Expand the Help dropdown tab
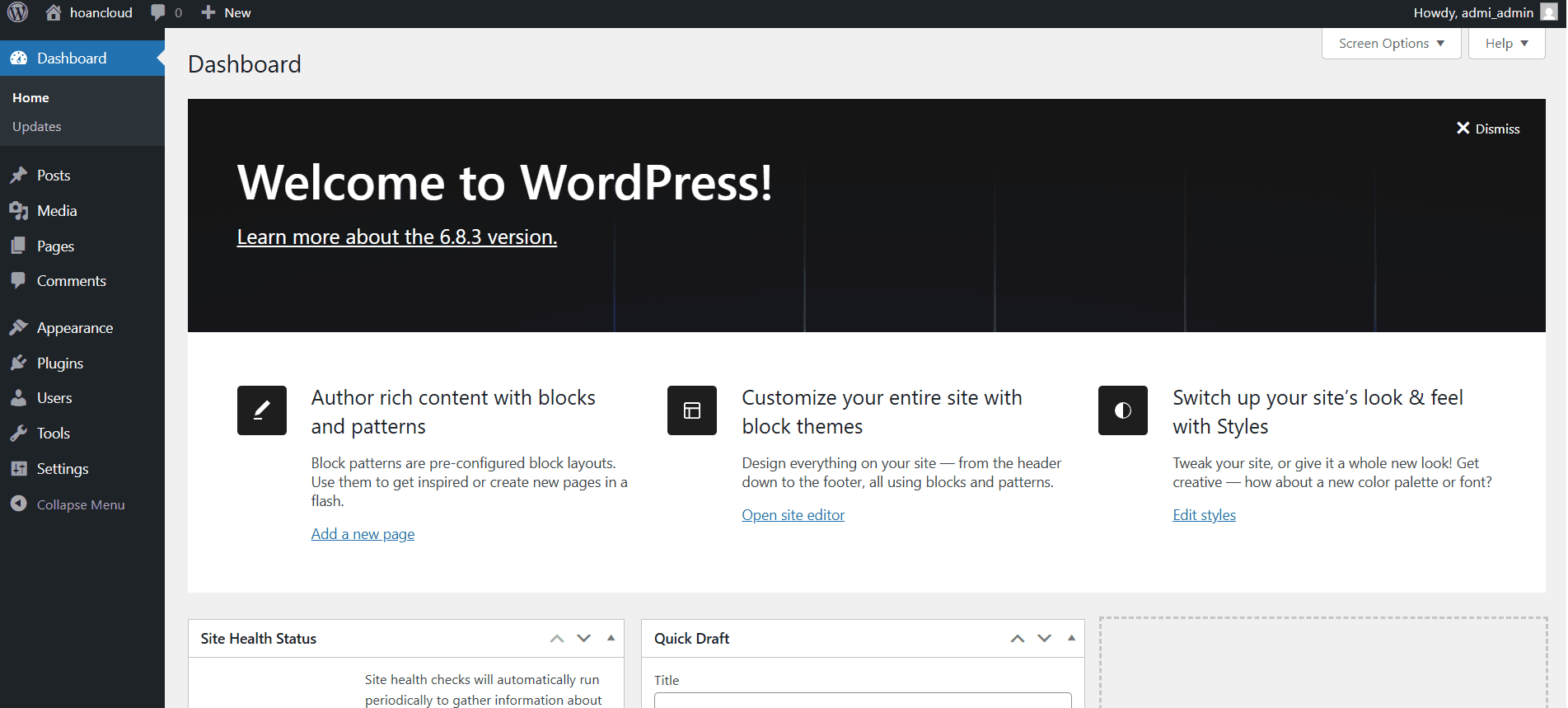This screenshot has height=708, width=1568. coord(1506,44)
